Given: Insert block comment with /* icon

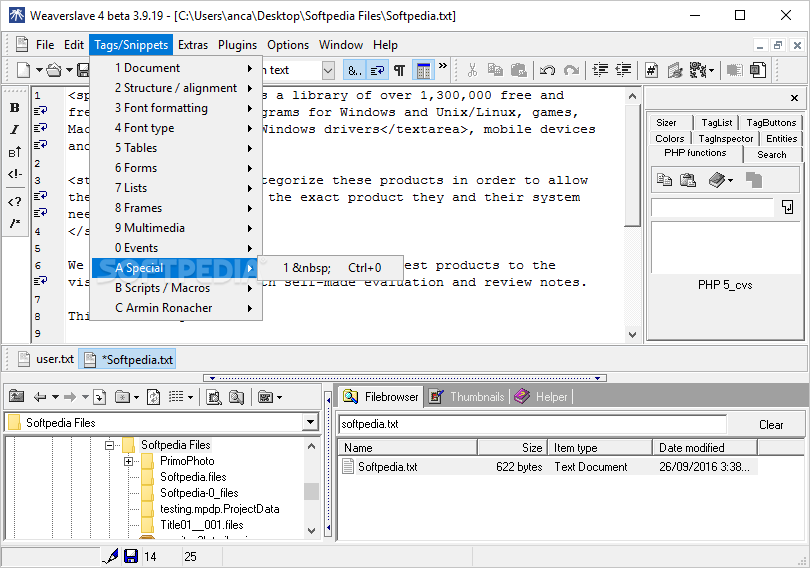Looking at the screenshot, I should click(14, 223).
